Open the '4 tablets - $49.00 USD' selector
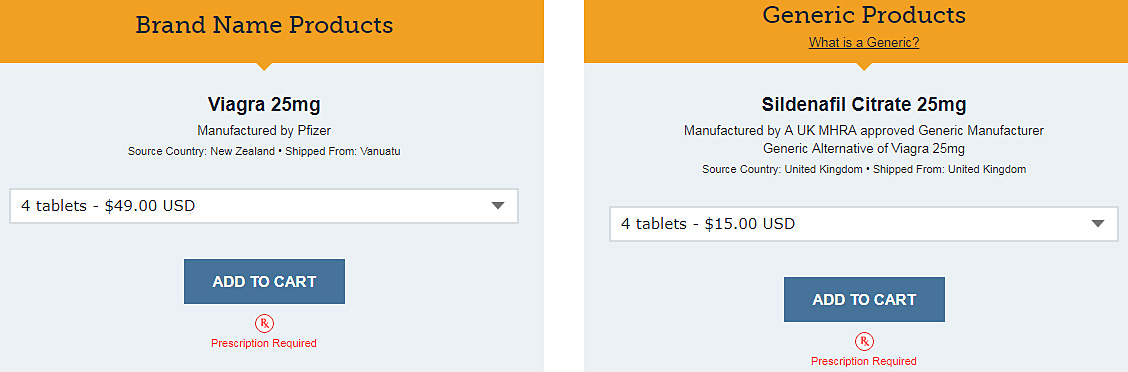The height and width of the screenshot is (372, 1128). click(x=264, y=206)
